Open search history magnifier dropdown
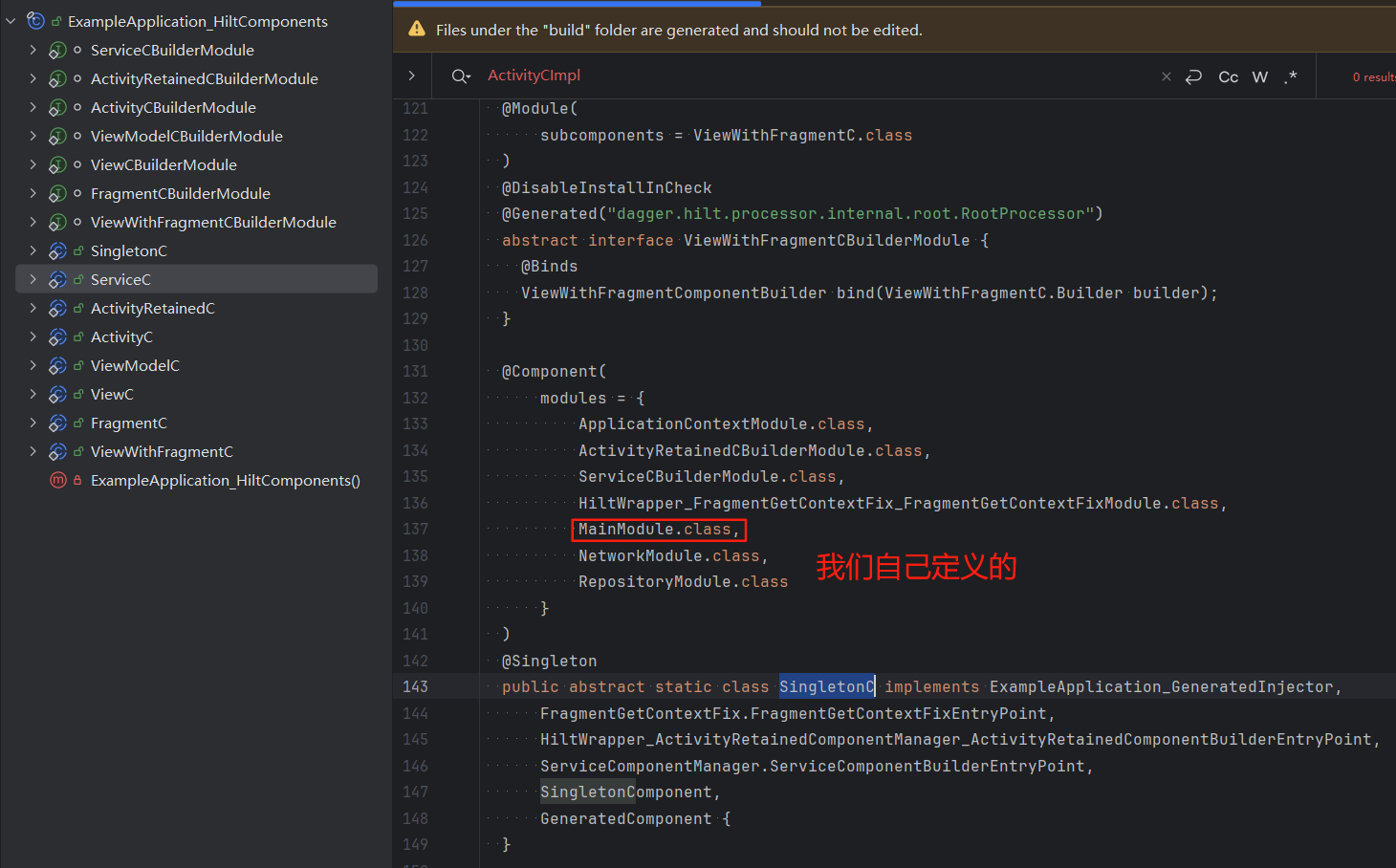1396x868 pixels. (461, 76)
